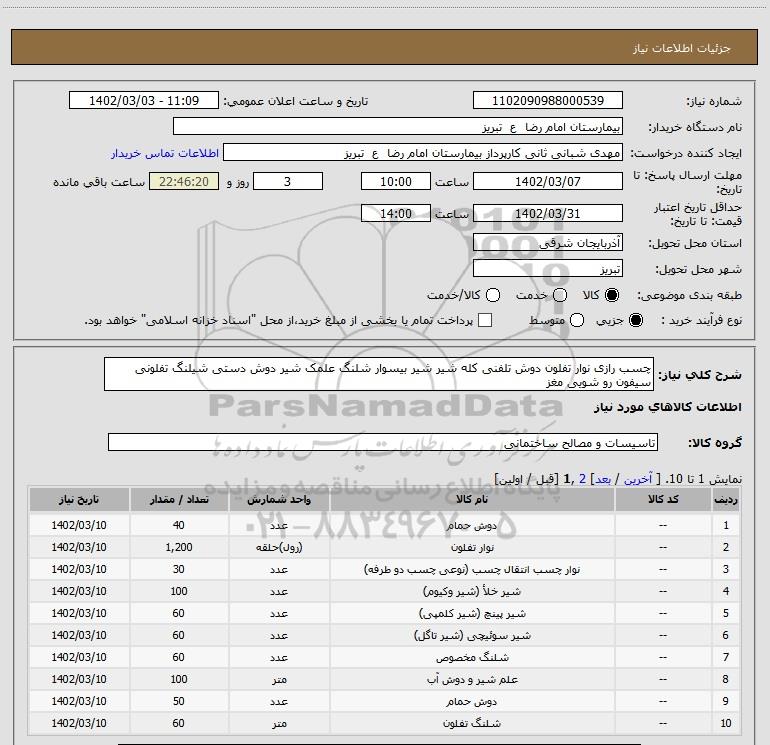The width and height of the screenshot is (770, 745).
Task: Click the quantity 50 cell in row 9
Action: point(179,701)
